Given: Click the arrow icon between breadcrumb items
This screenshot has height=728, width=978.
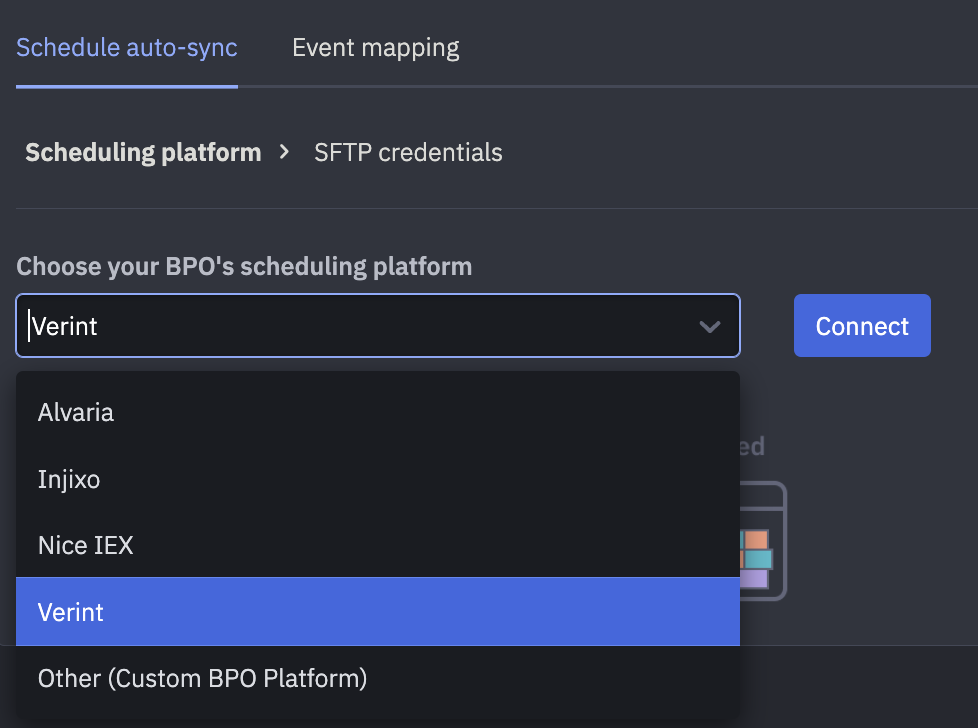Looking at the screenshot, I should click(x=283, y=152).
